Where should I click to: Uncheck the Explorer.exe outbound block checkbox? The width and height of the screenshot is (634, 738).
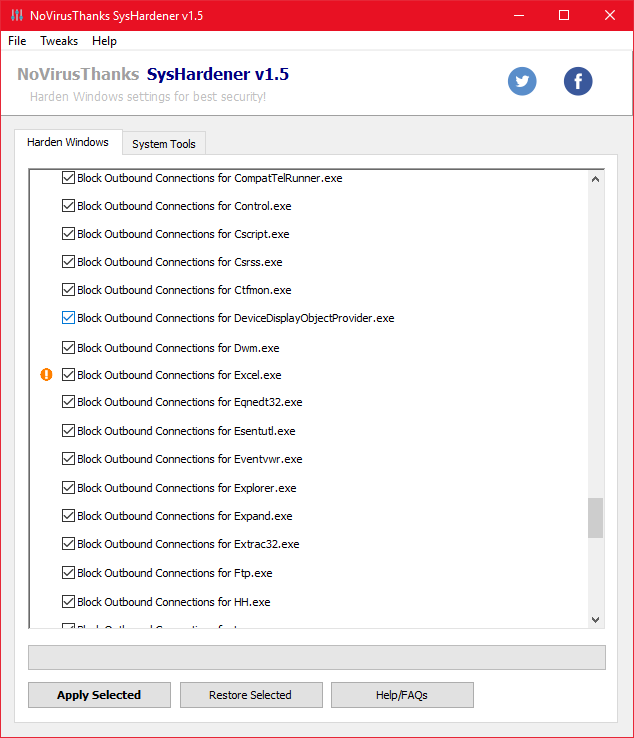(x=68, y=488)
